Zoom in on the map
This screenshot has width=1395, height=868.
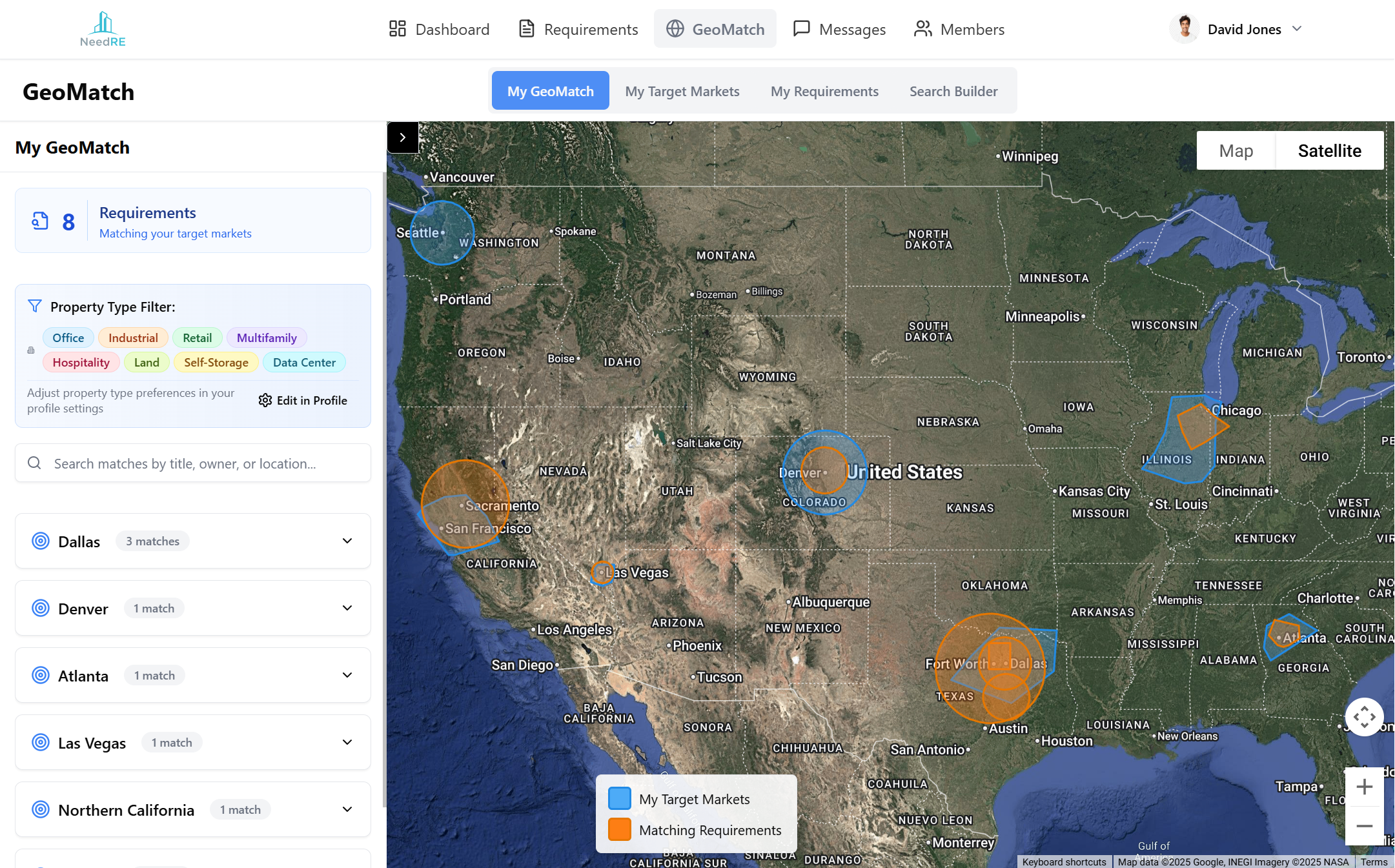(1364, 787)
